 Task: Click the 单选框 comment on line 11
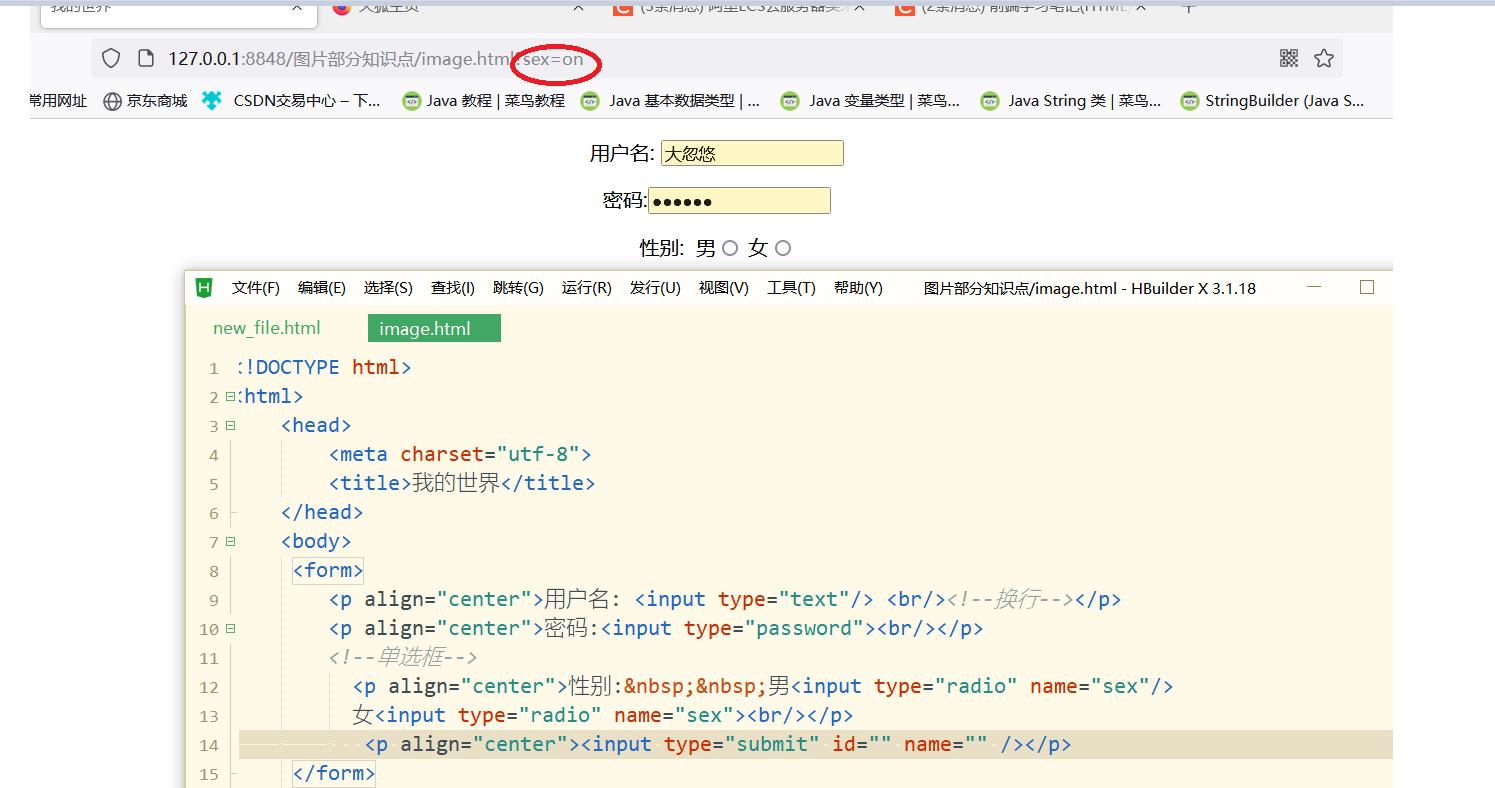(403, 657)
